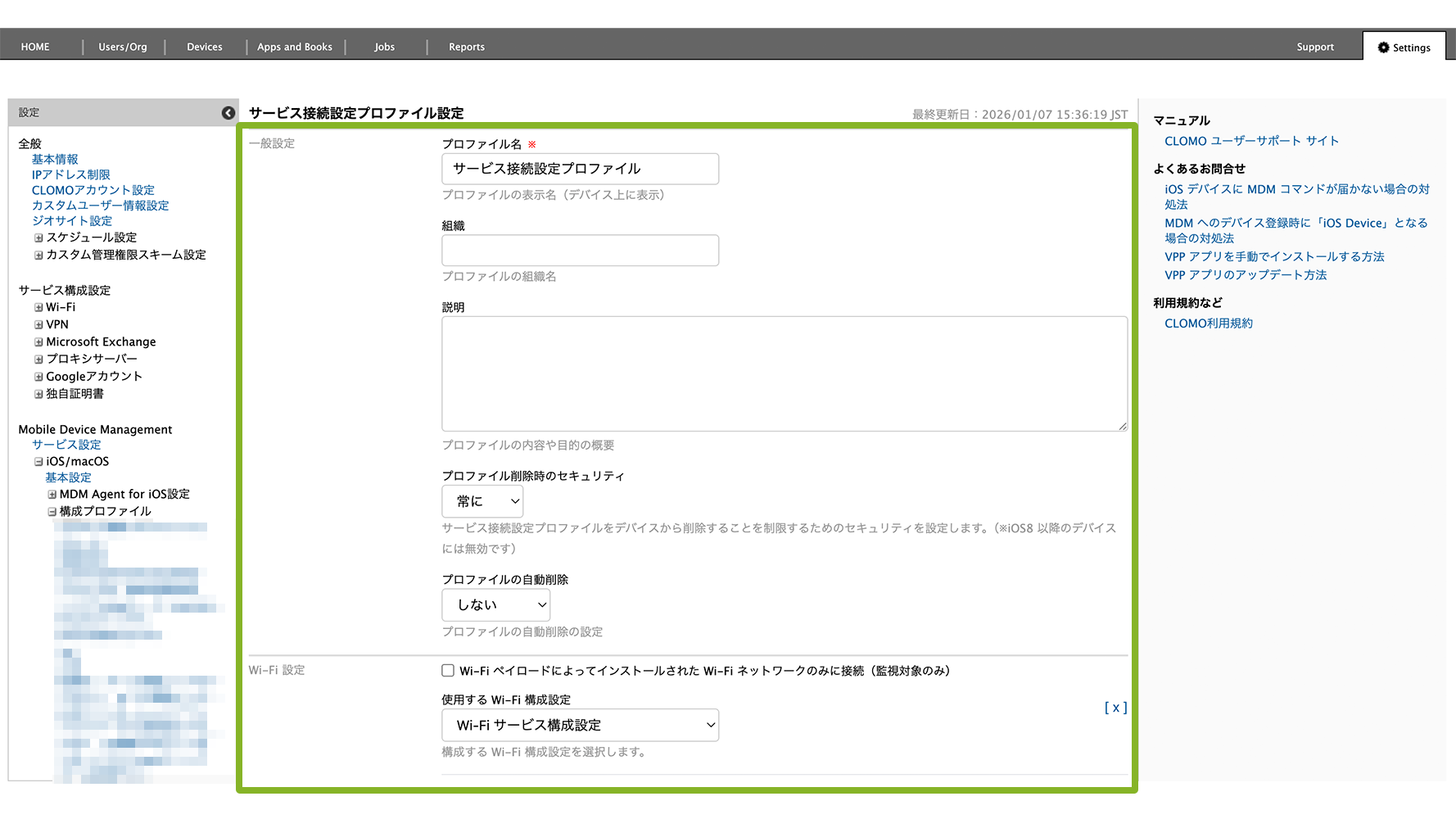Expand the Googleアカウント tree node

pos(38,377)
